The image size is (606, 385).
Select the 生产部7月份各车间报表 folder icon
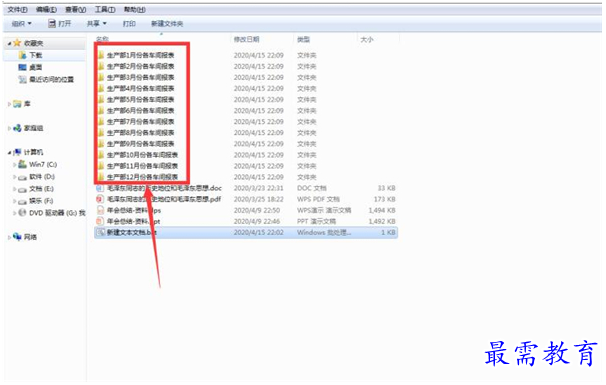pos(101,121)
